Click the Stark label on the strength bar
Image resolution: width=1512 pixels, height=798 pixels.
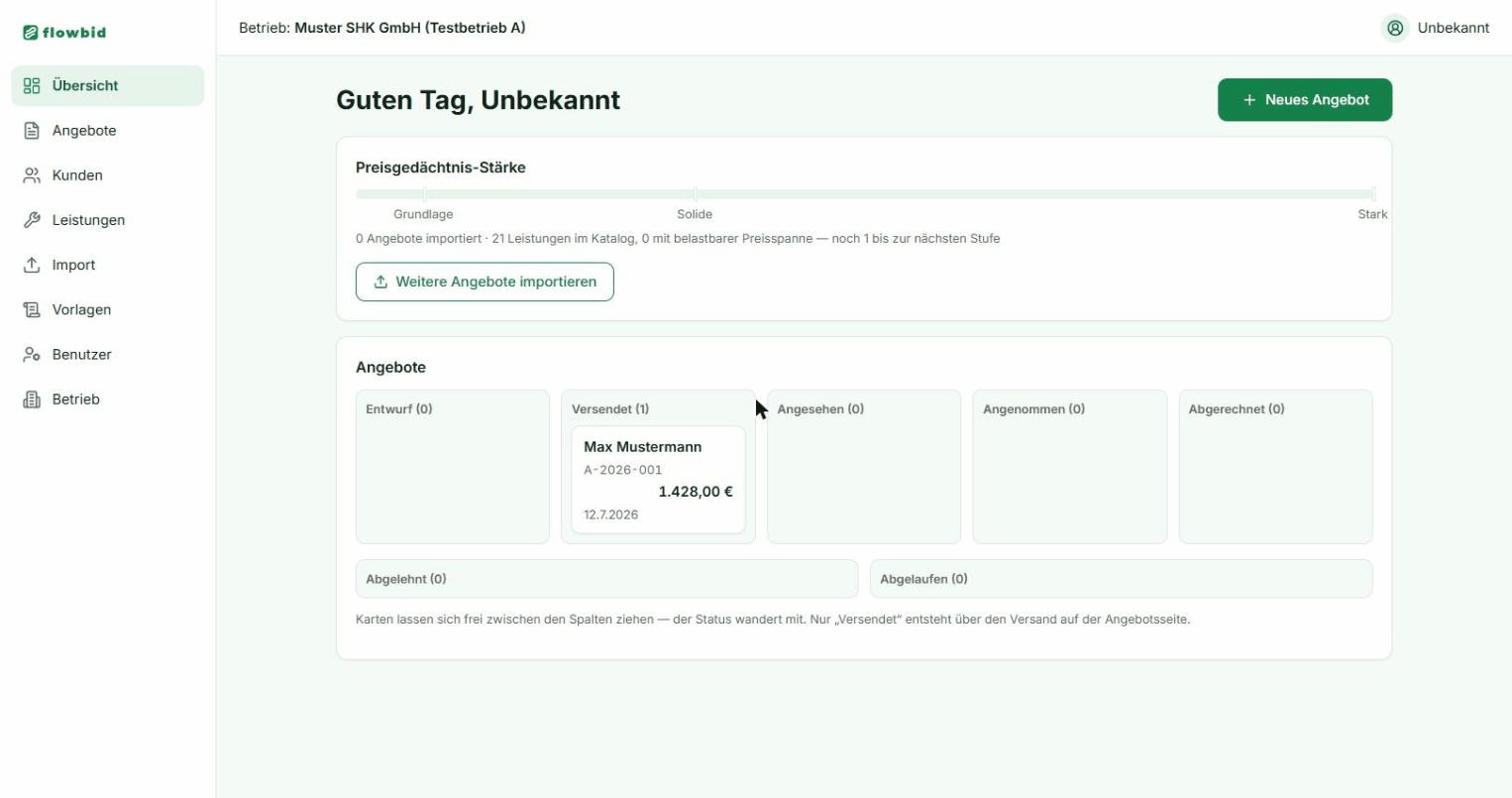tap(1372, 214)
